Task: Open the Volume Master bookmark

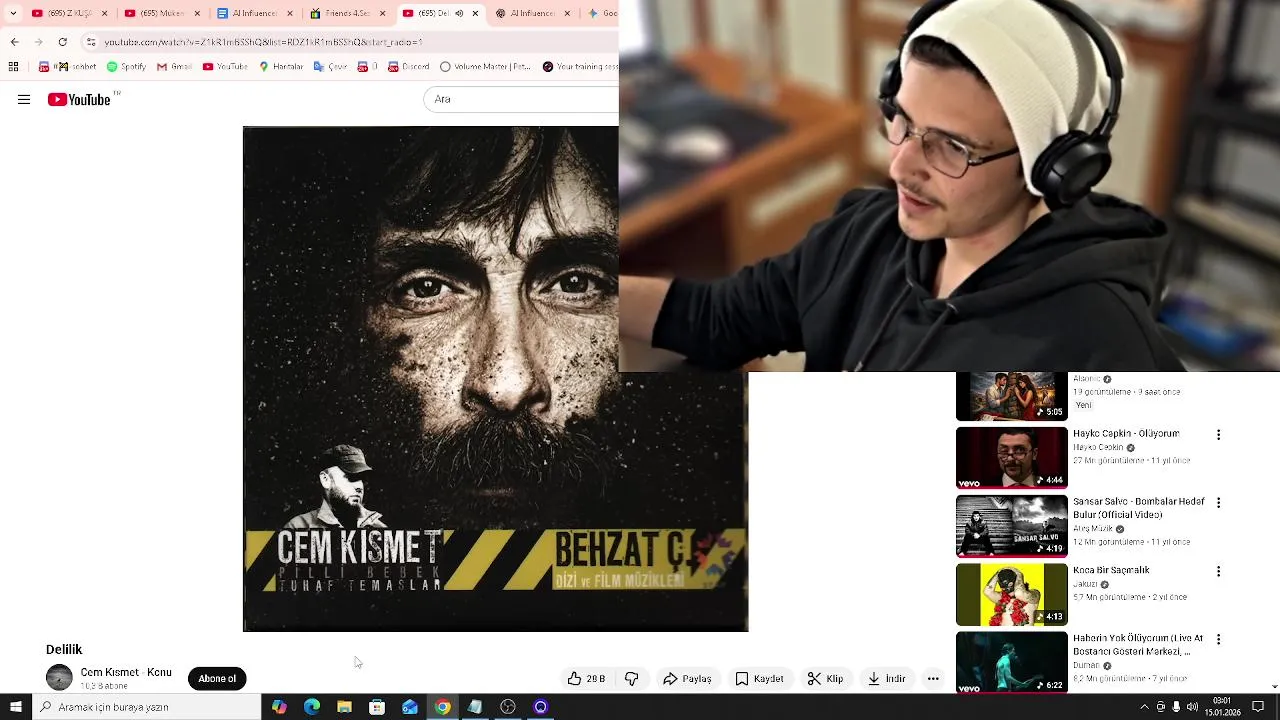Action: pyautogui.click(x=485, y=67)
